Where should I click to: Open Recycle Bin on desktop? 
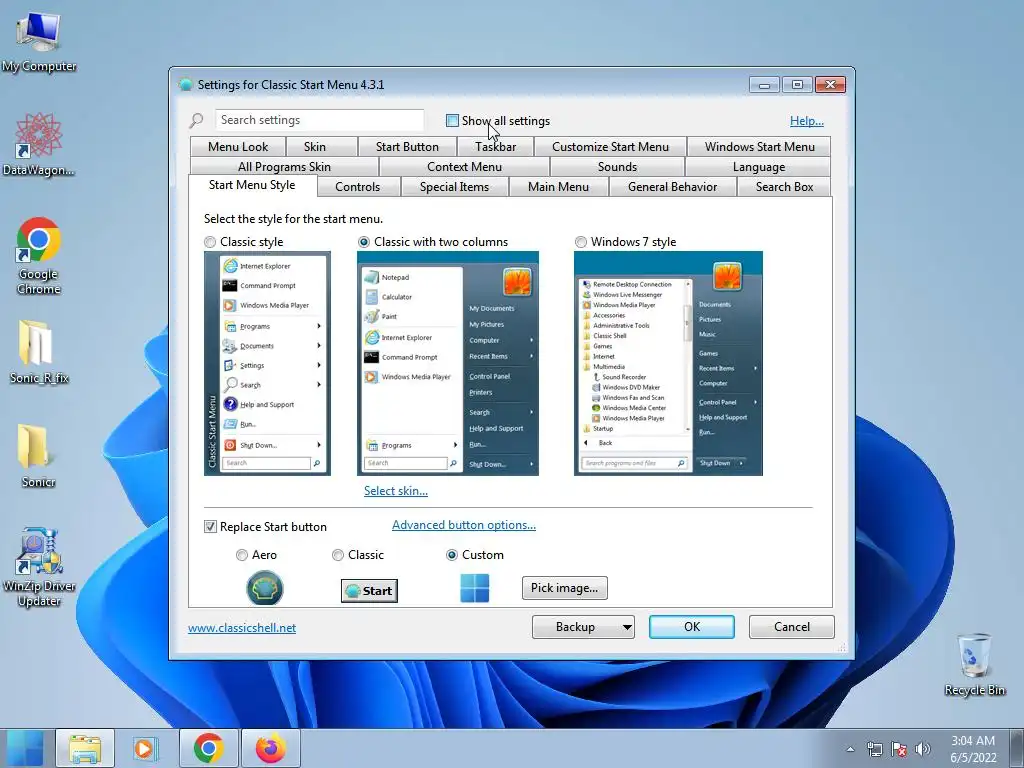click(x=974, y=664)
